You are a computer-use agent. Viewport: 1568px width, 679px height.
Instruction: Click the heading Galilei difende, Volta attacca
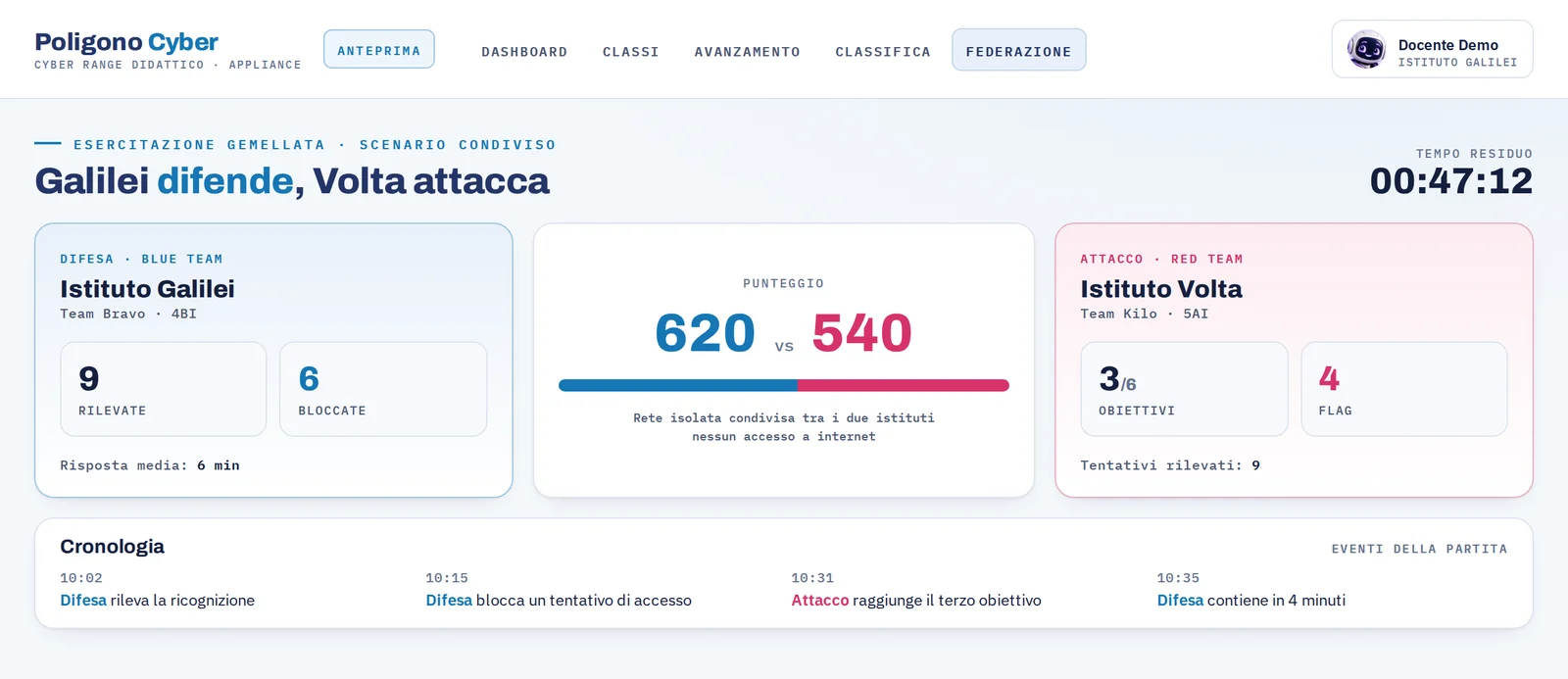tap(292, 180)
